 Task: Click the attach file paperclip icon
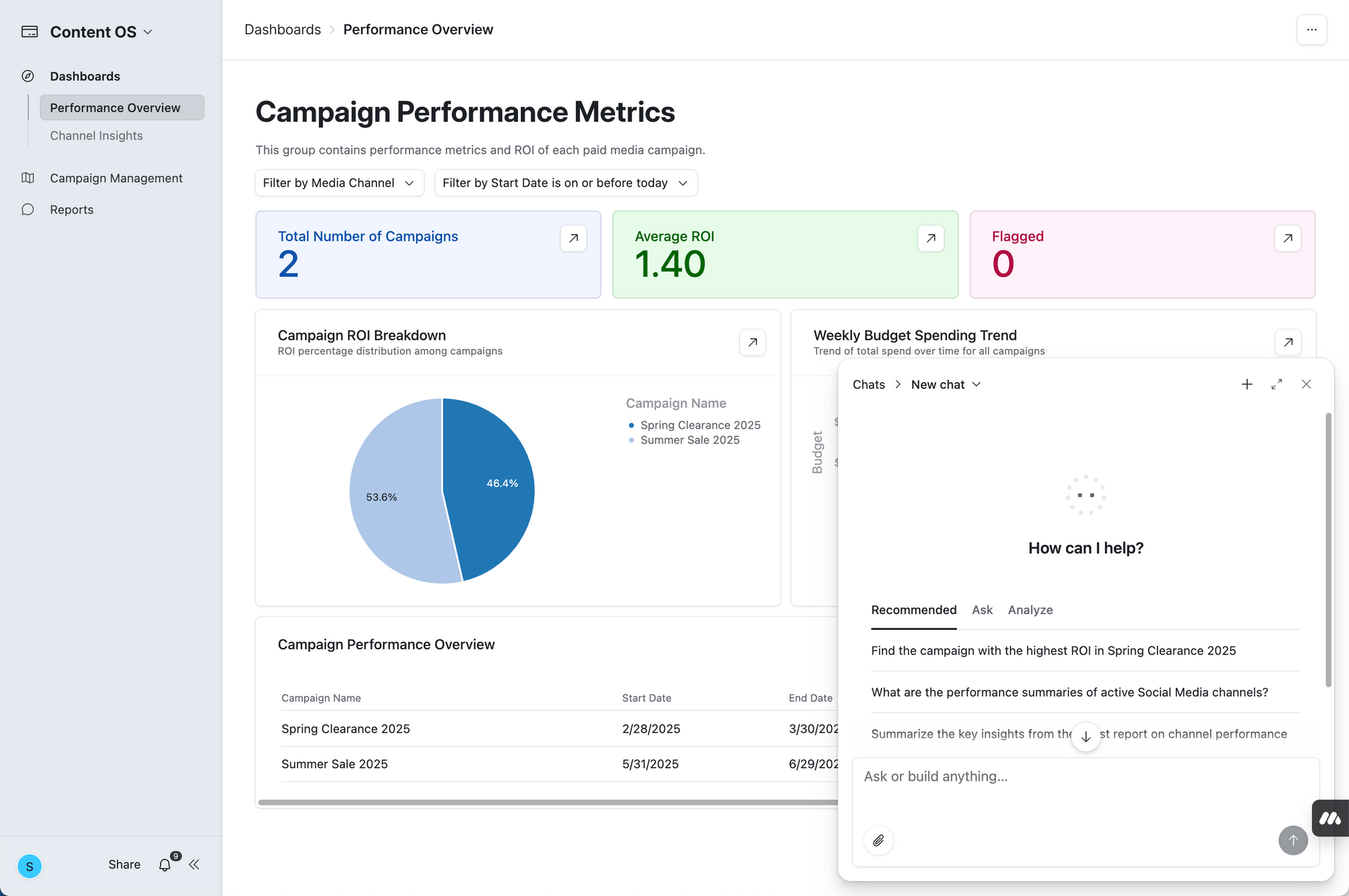point(878,840)
